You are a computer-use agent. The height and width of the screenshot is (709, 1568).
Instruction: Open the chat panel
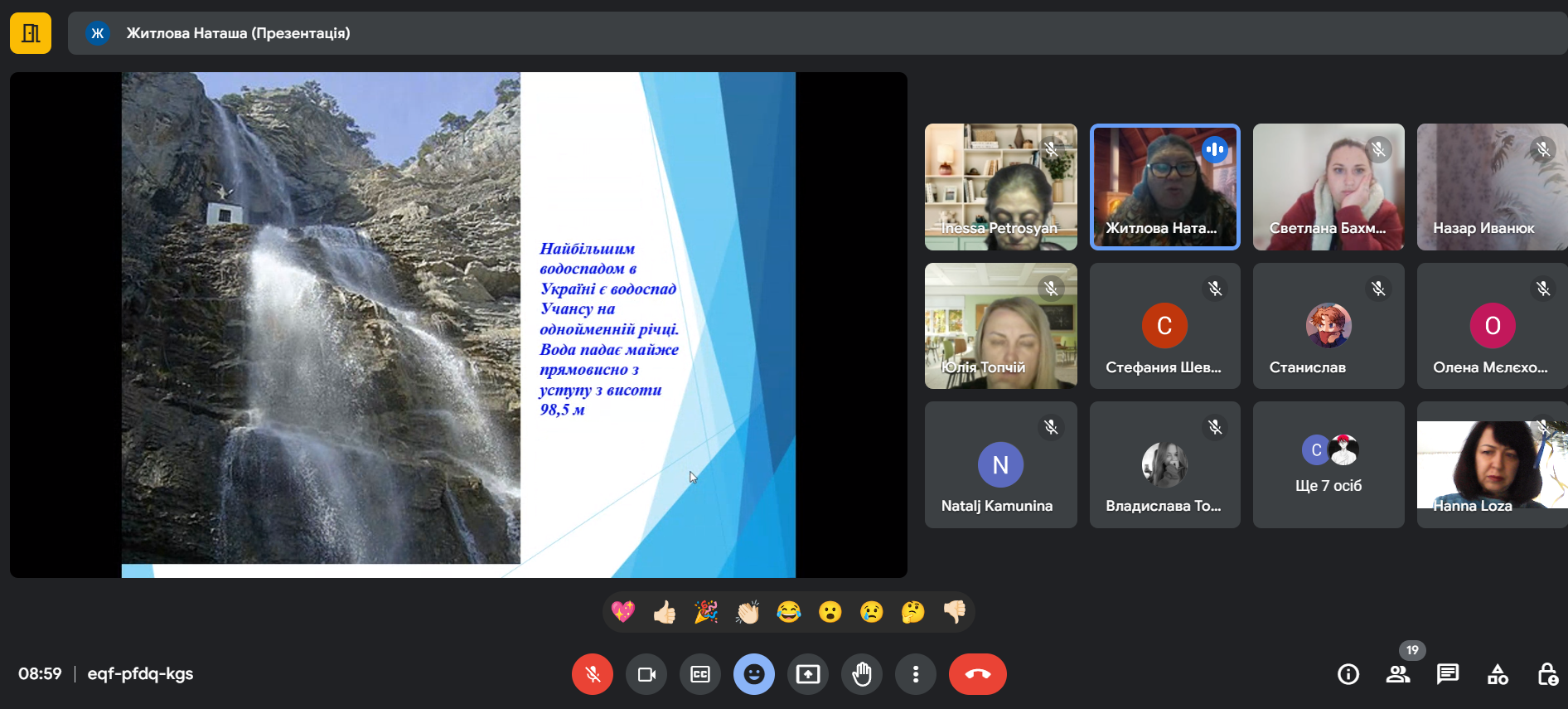pyautogui.click(x=1448, y=674)
